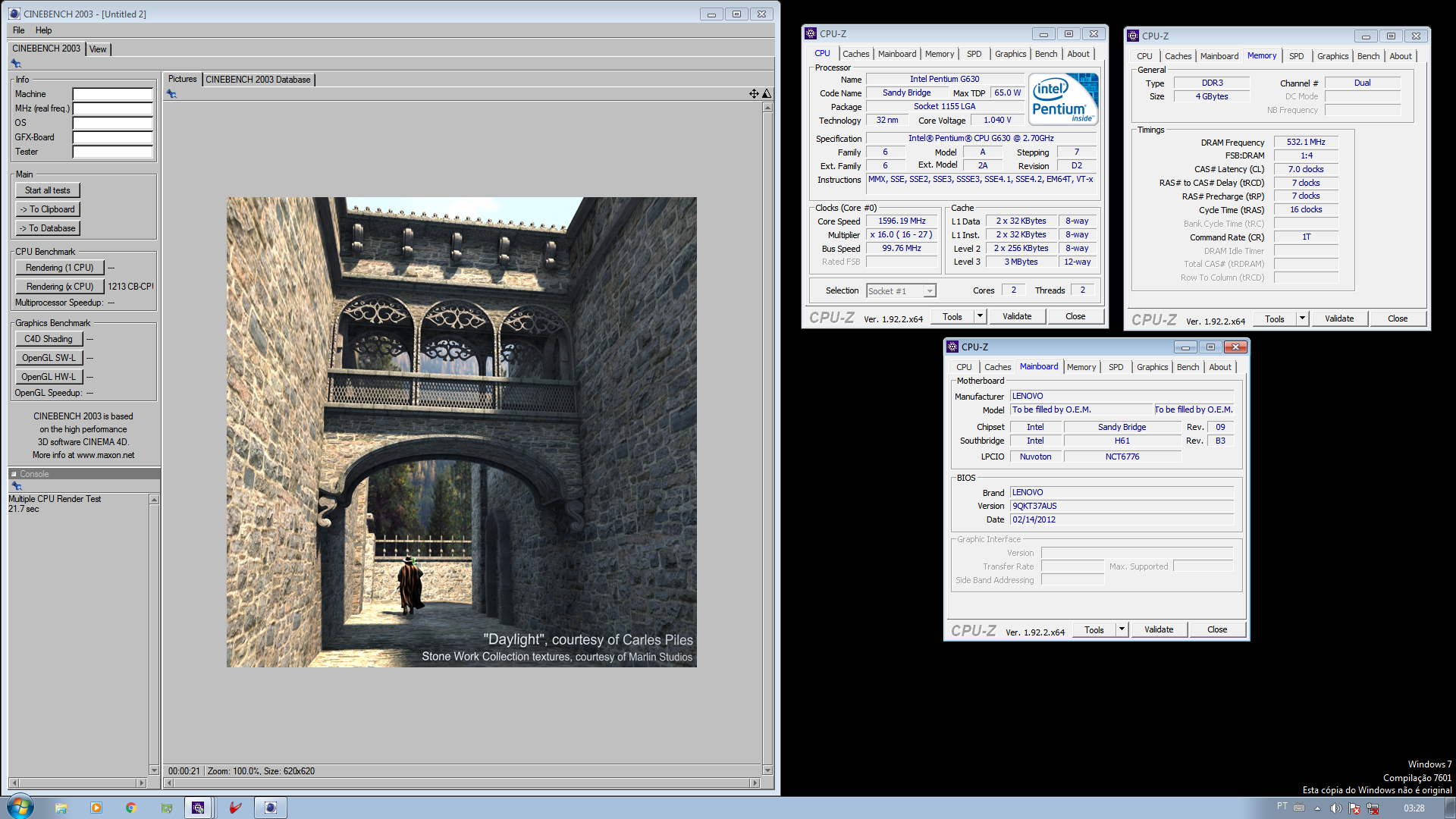Open the map-like app icon in the taskbar

click(166, 808)
